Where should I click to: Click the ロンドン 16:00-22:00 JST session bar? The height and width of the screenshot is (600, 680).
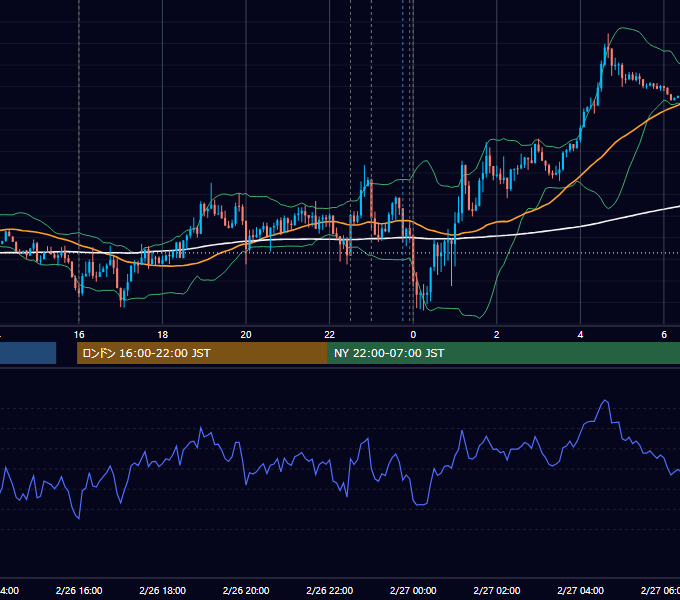pyautogui.click(x=202, y=353)
